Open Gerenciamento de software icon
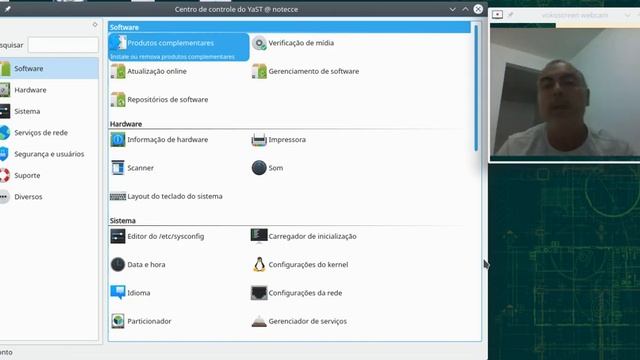640x360 pixels. 259,71
